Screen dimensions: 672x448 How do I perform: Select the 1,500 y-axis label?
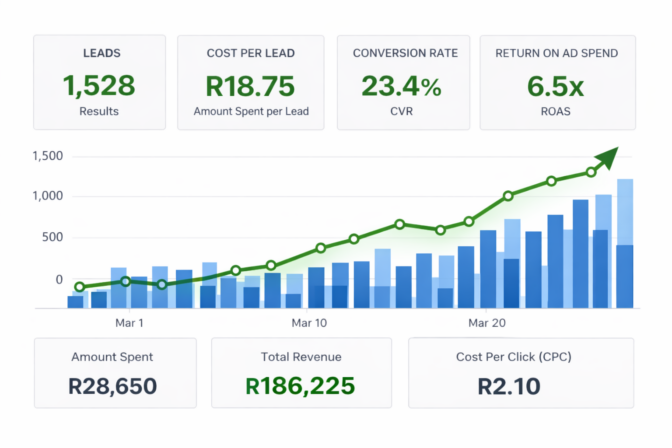[48, 156]
